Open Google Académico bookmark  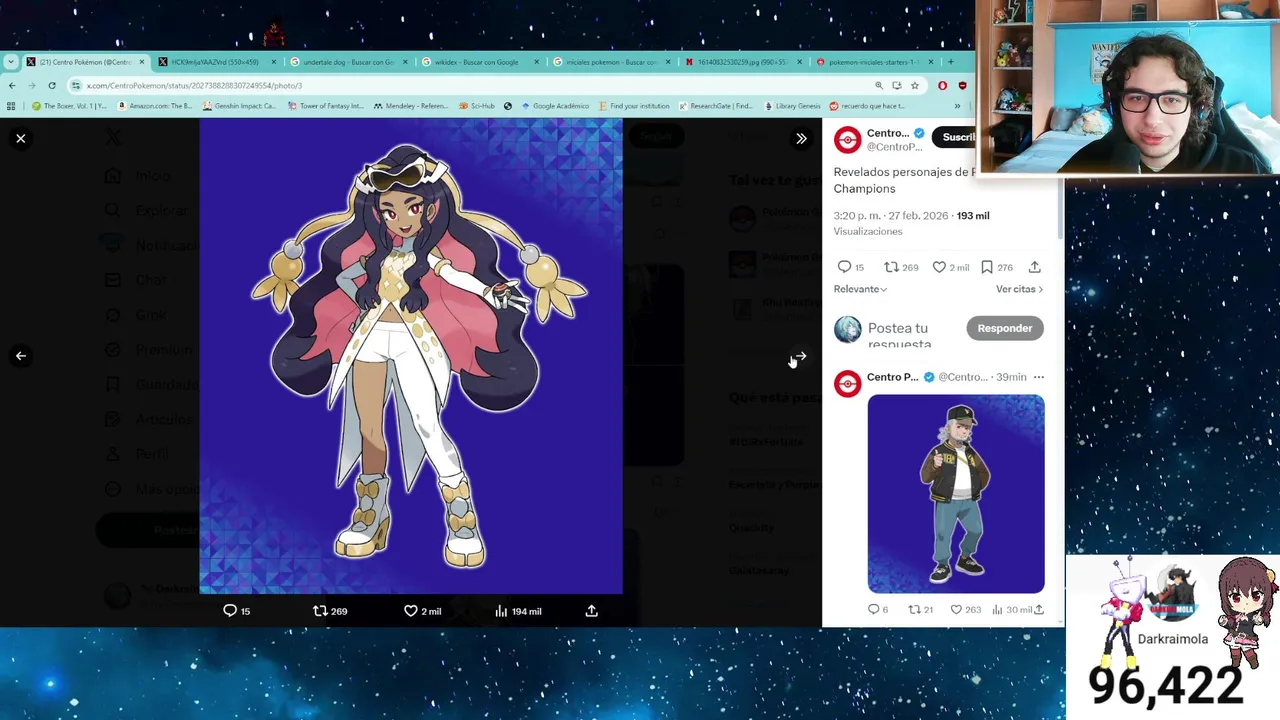(x=555, y=106)
